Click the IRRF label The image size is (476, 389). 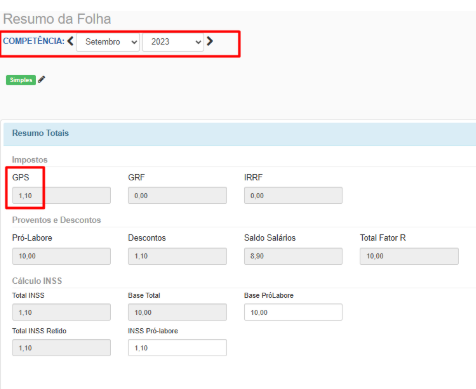click(x=253, y=177)
